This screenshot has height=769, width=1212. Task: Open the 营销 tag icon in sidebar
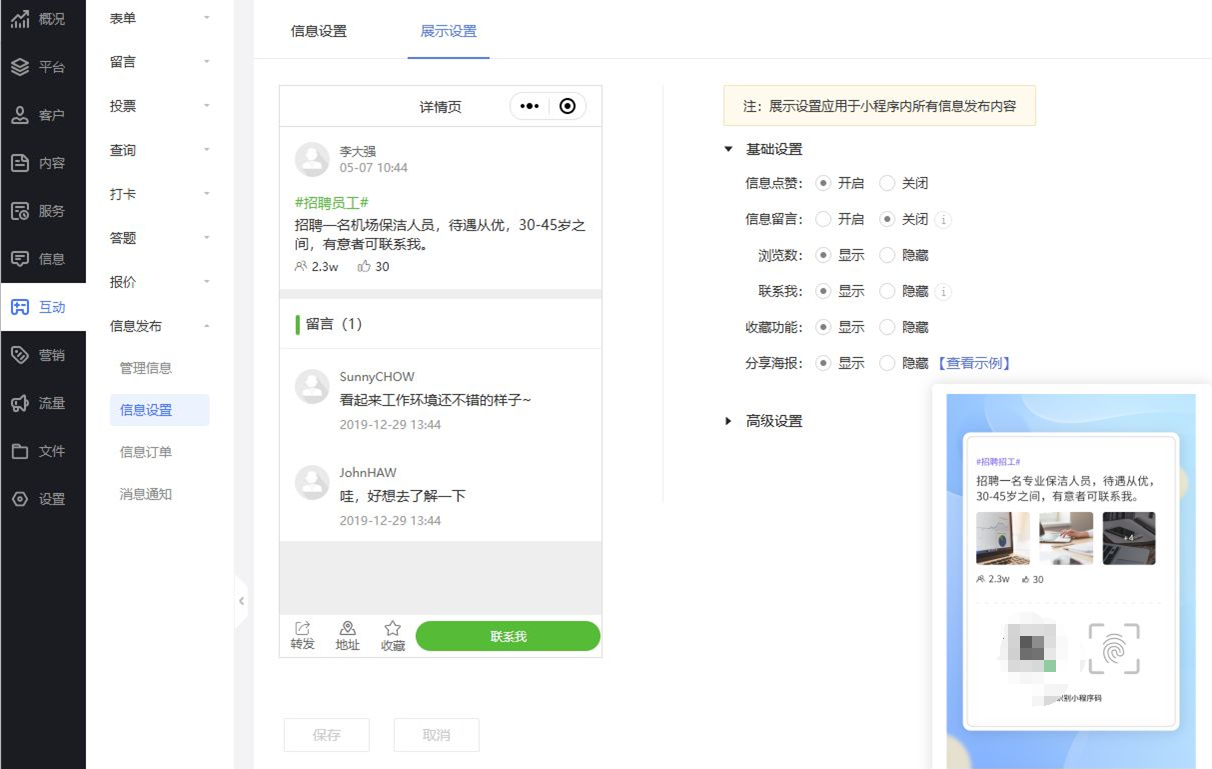tap(20, 355)
